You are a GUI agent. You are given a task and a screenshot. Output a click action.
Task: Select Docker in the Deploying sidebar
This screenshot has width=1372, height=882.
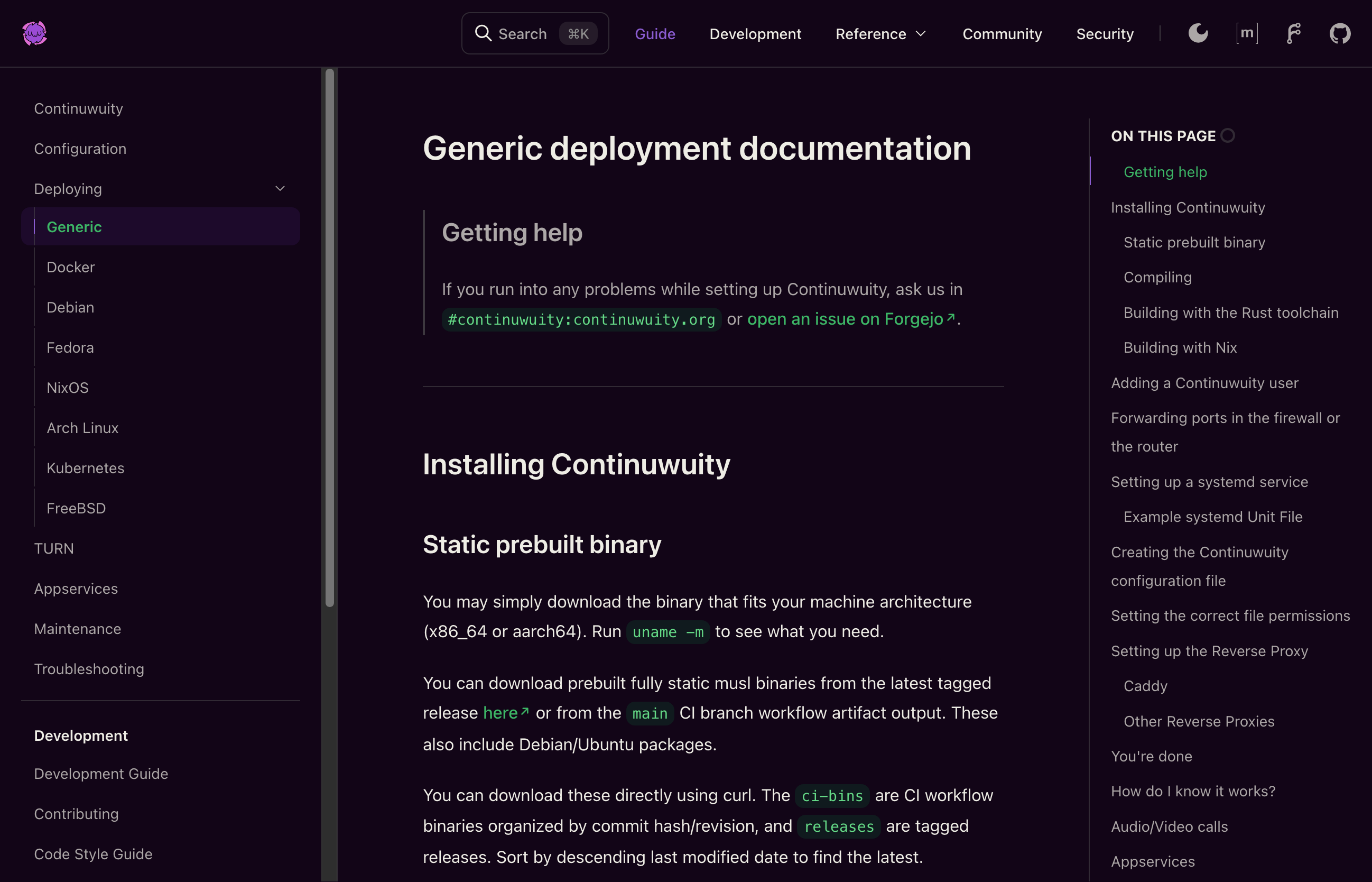[70, 267]
